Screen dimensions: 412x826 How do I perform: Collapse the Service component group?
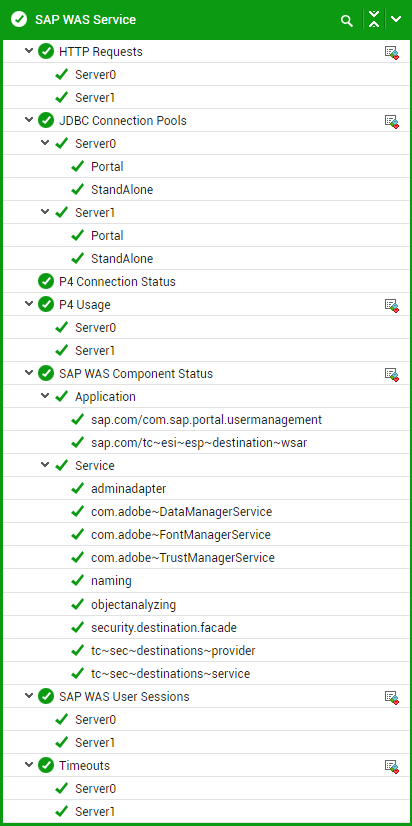tap(45, 465)
